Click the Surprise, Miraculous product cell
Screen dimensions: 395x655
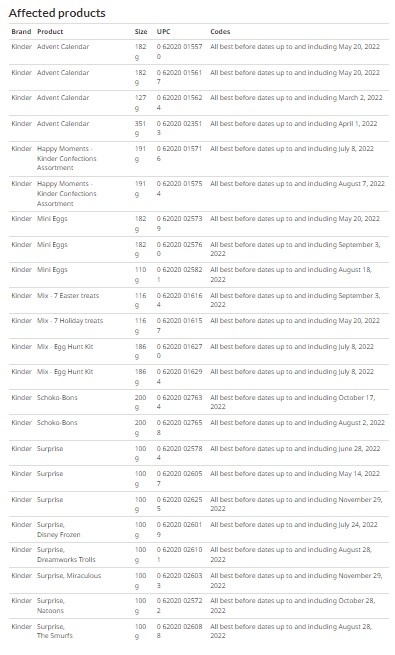coord(69,576)
